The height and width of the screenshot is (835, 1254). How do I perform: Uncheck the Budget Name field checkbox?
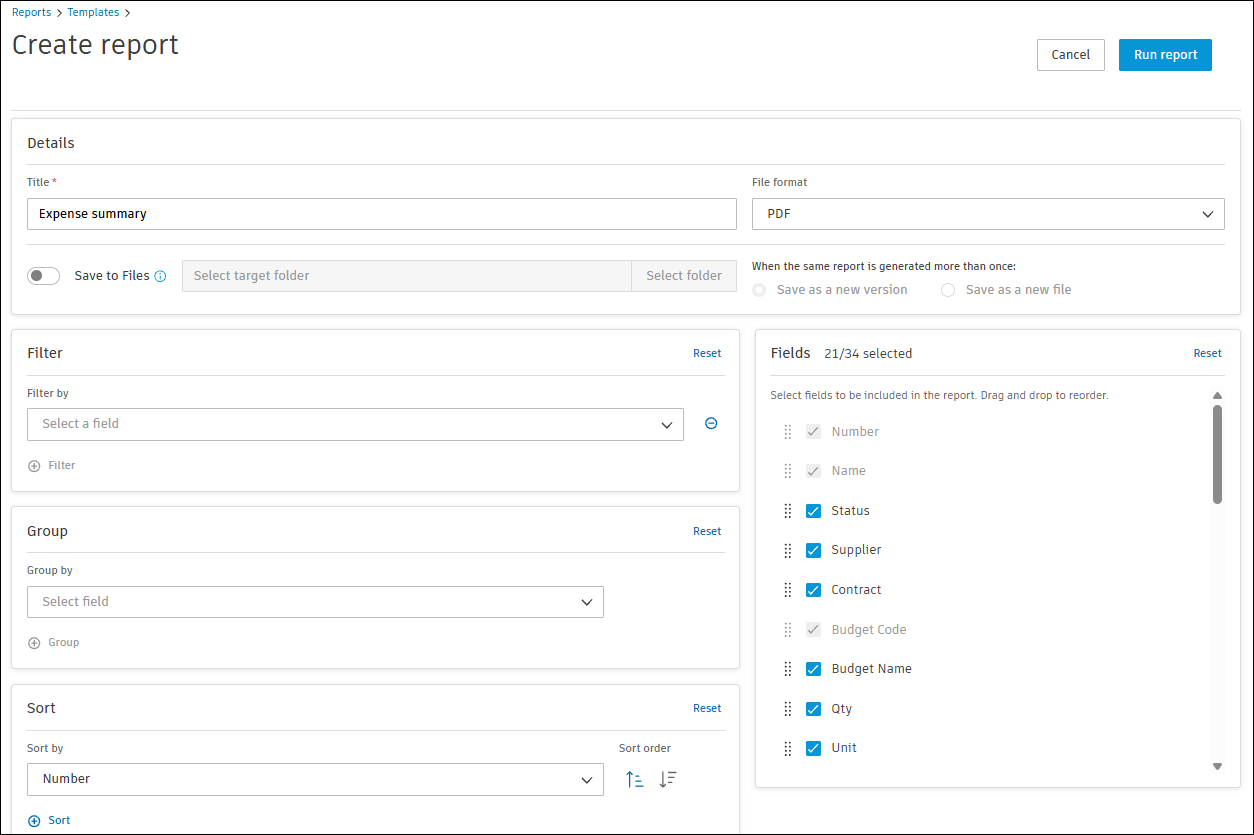[x=813, y=669]
